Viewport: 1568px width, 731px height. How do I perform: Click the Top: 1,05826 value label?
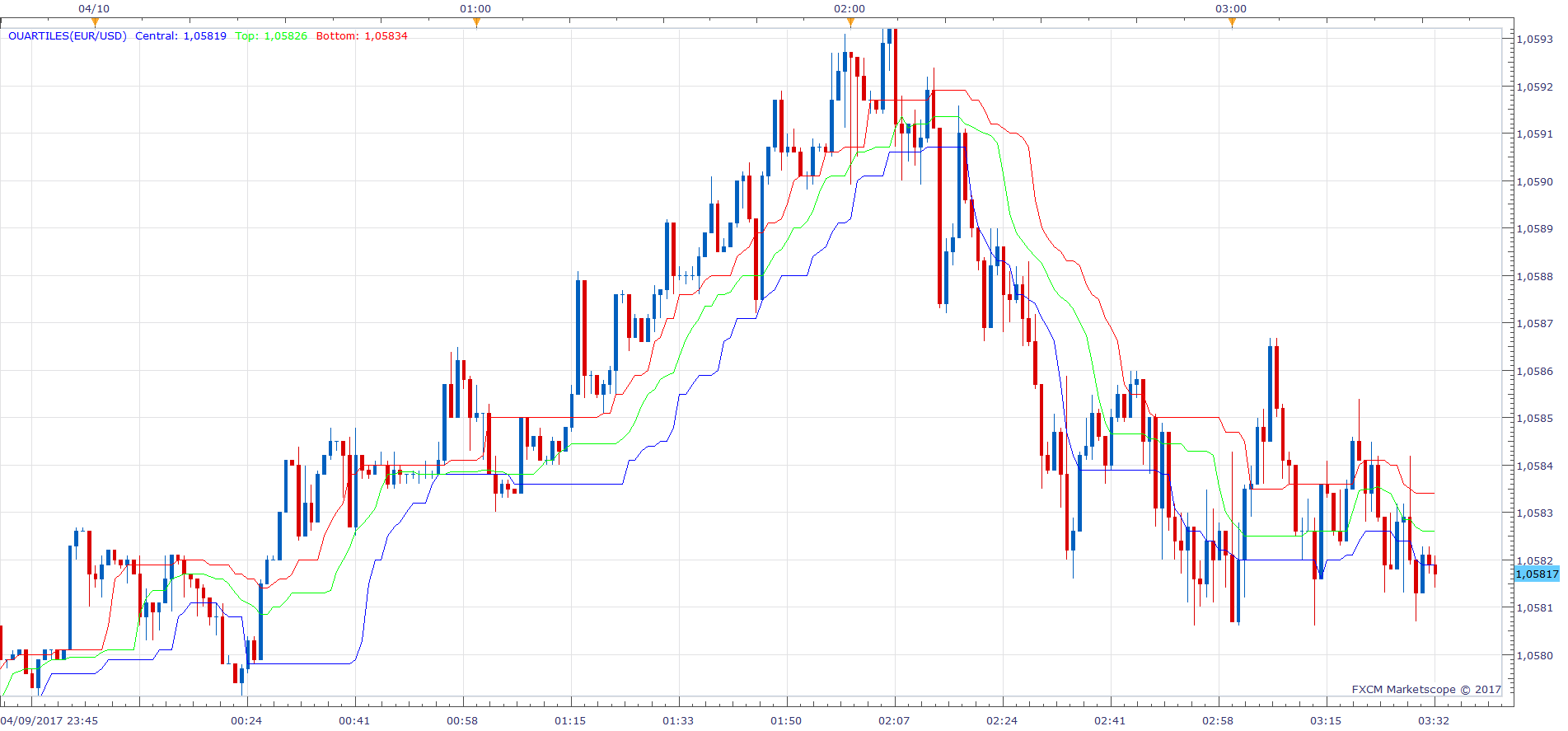pos(271,35)
